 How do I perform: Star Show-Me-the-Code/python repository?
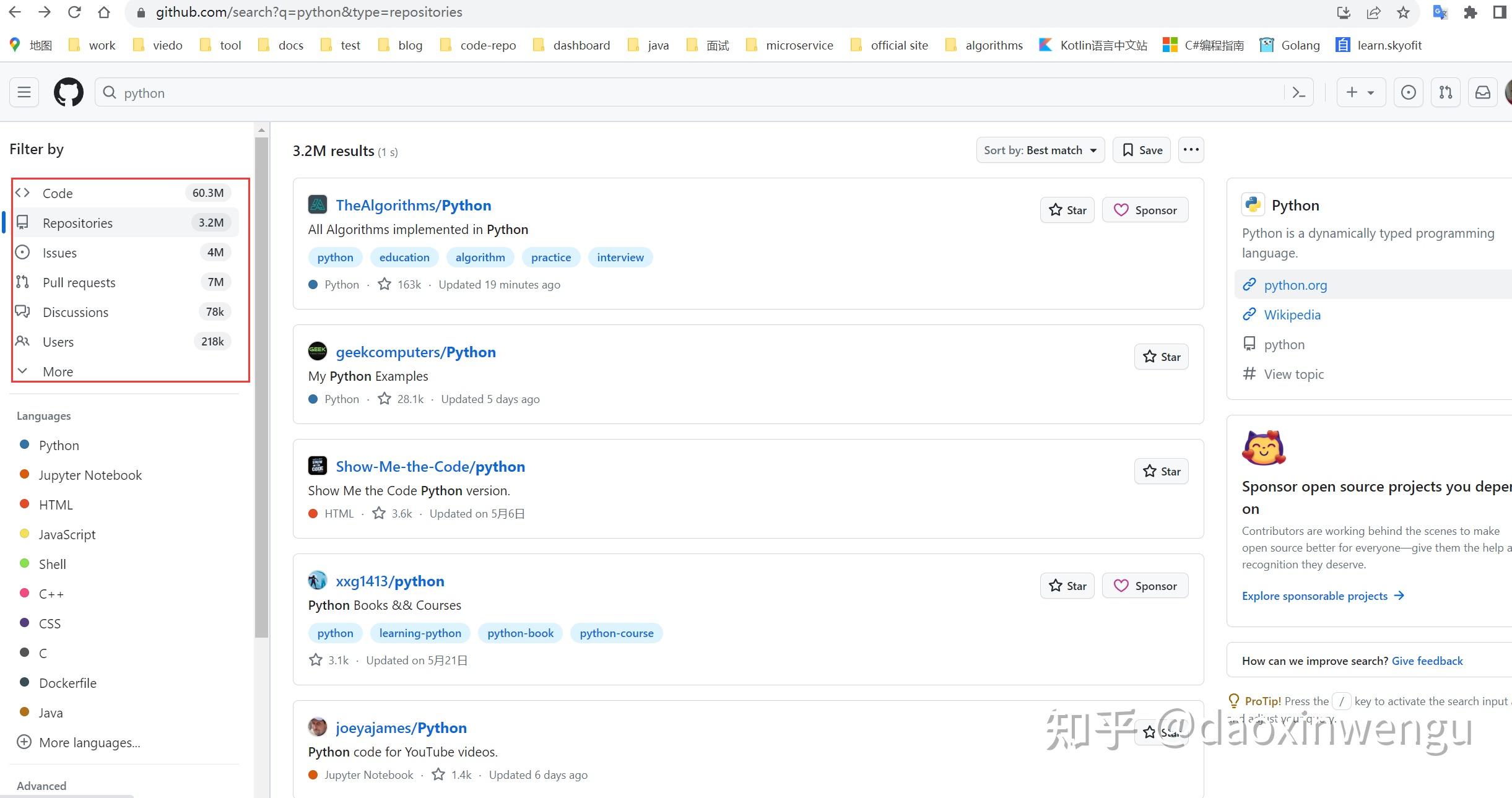(x=1162, y=471)
